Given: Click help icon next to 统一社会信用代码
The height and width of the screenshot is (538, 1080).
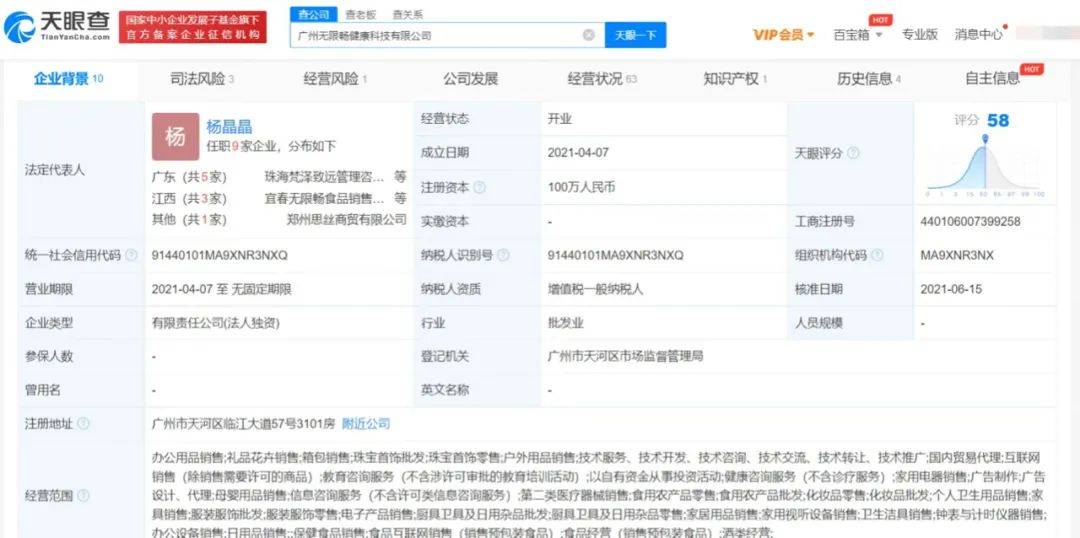Looking at the screenshot, I should (131, 255).
